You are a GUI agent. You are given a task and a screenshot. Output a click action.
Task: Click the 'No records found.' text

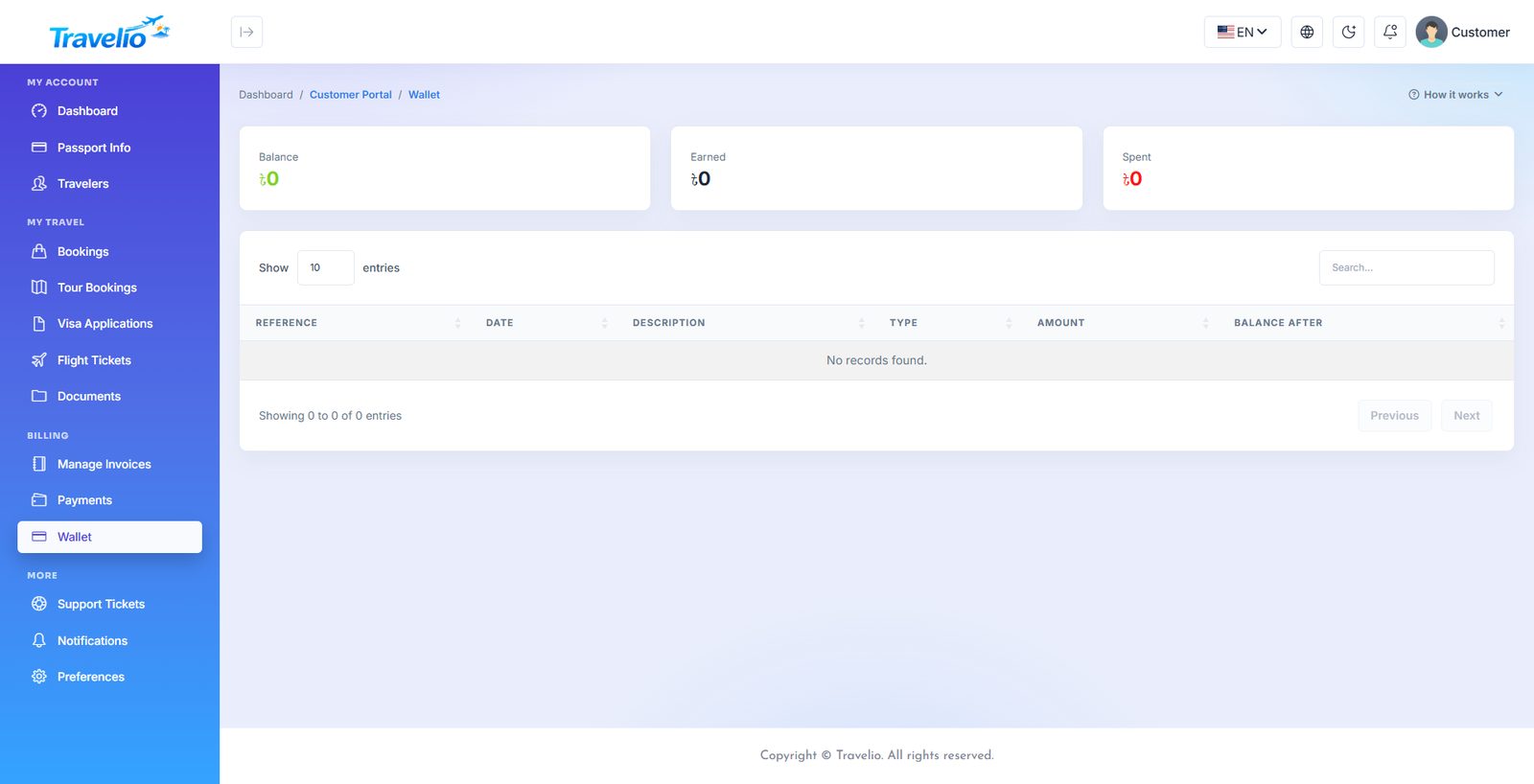[x=876, y=360]
